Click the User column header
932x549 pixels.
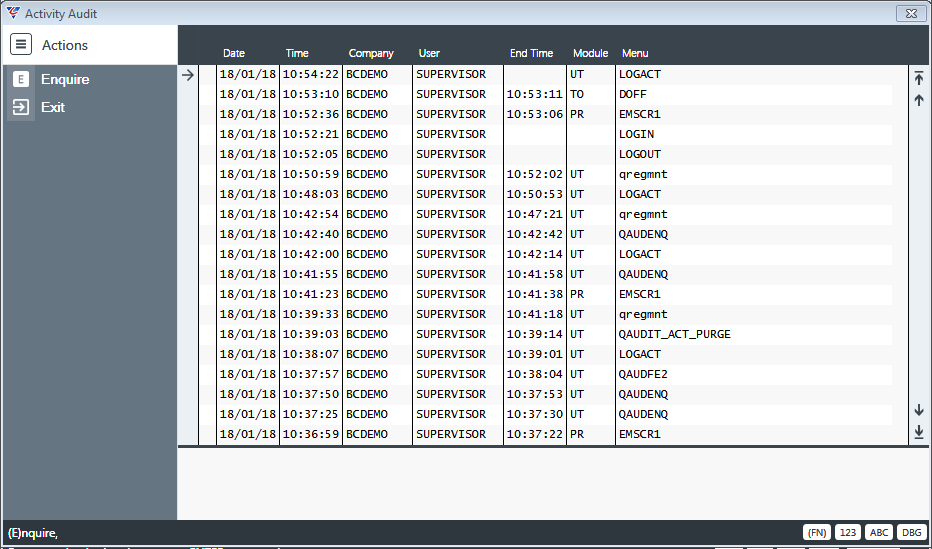click(429, 53)
